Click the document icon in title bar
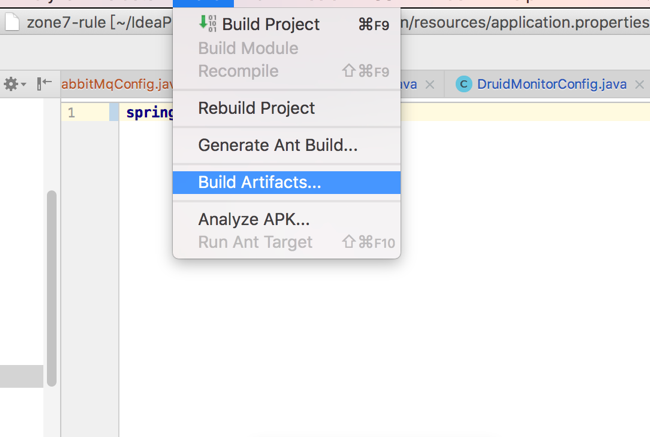The image size is (650, 437). 11,22
